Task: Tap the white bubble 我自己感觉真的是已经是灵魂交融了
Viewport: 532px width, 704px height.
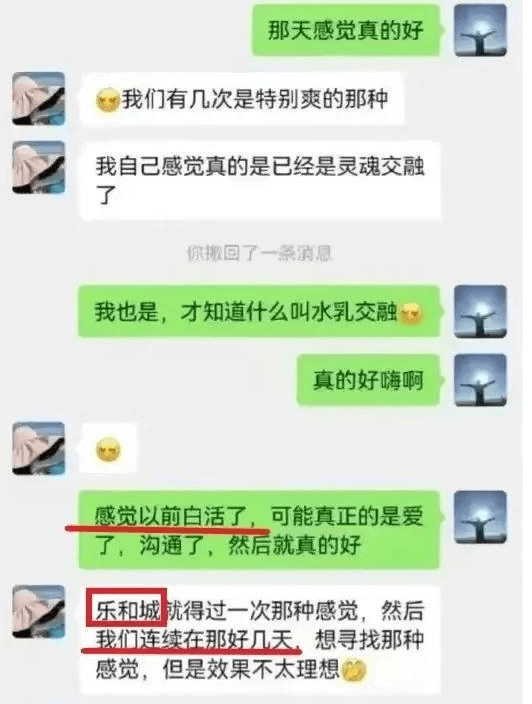Action: (260, 181)
